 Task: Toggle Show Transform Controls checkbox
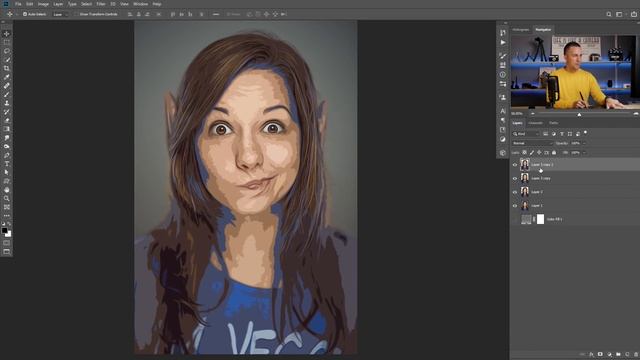tap(77, 14)
